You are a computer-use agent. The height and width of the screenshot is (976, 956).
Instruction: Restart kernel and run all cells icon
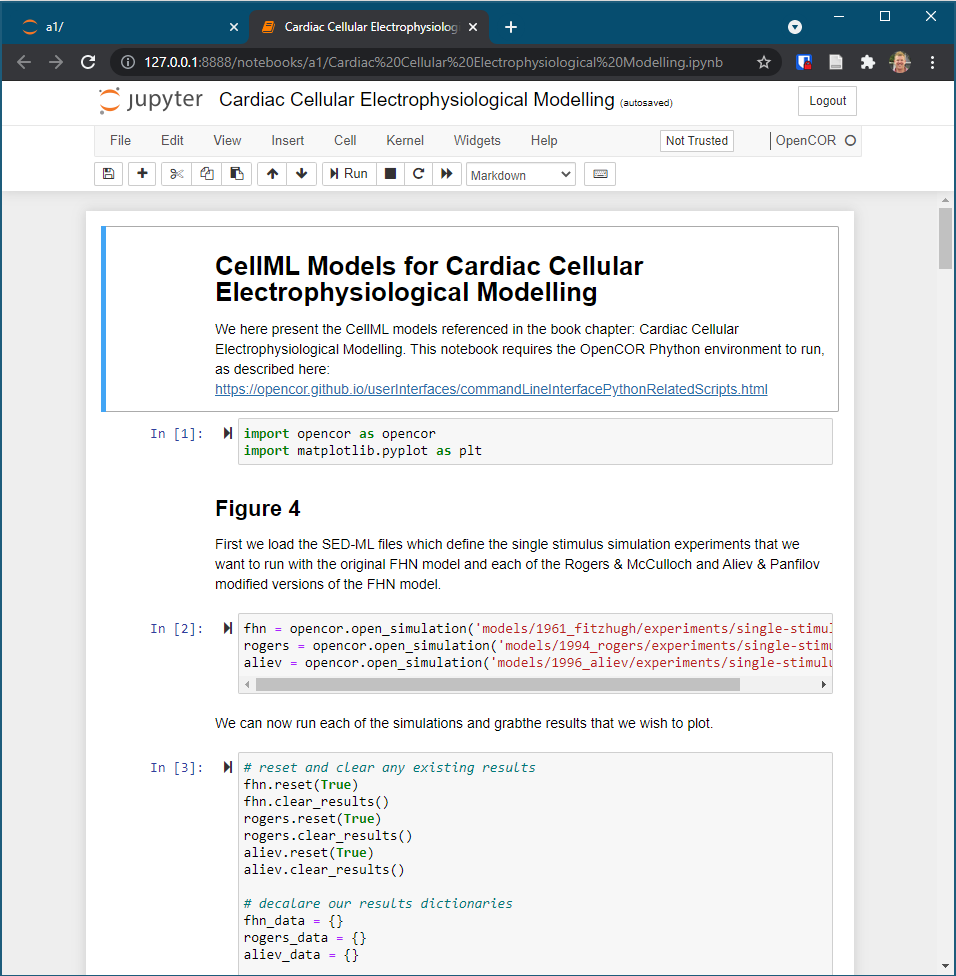(x=447, y=174)
